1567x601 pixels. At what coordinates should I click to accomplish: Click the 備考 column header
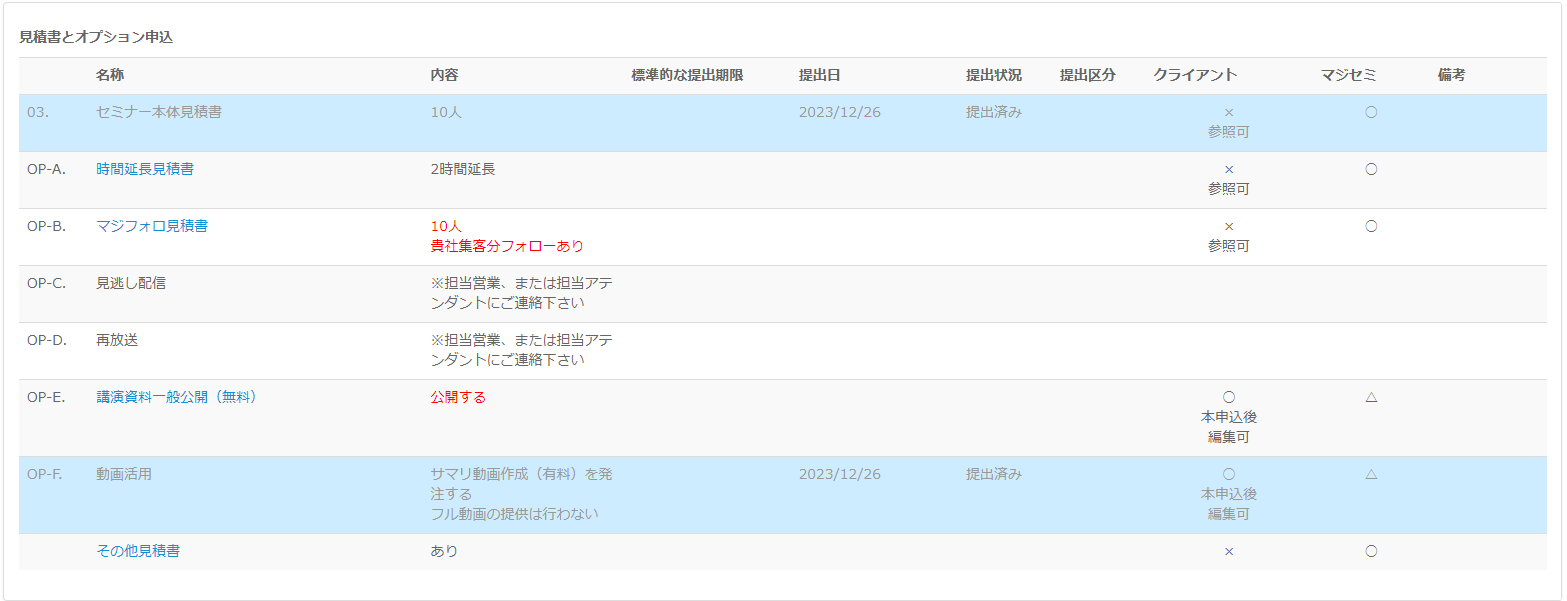[1451, 75]
